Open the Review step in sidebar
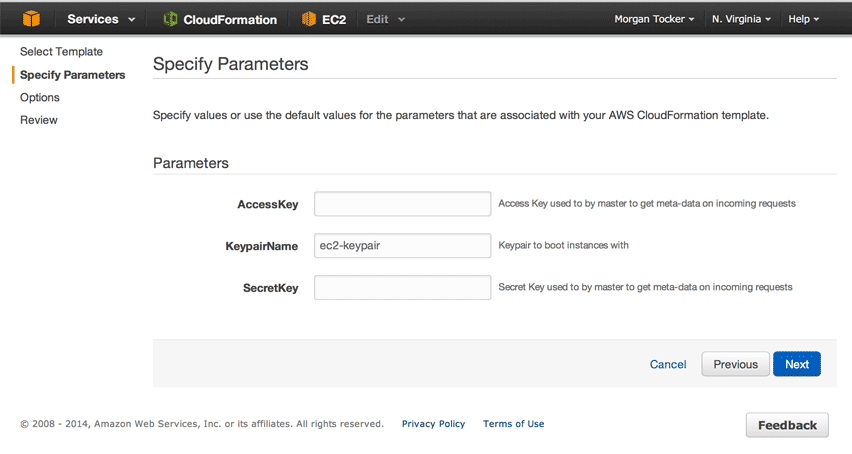Image resolution: width=852 pixels, height=454 pixels. click(39, 120)
